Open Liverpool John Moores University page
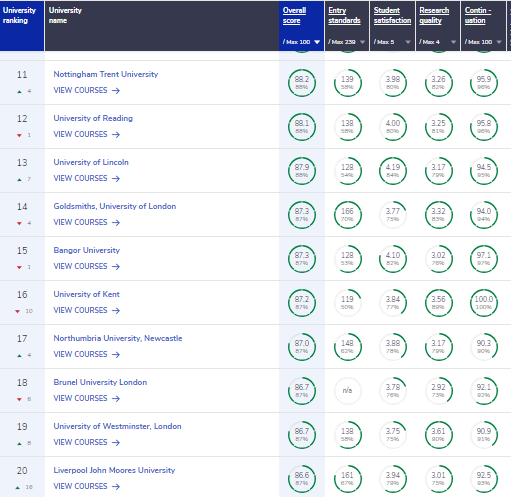 click(x=114, y=470)
